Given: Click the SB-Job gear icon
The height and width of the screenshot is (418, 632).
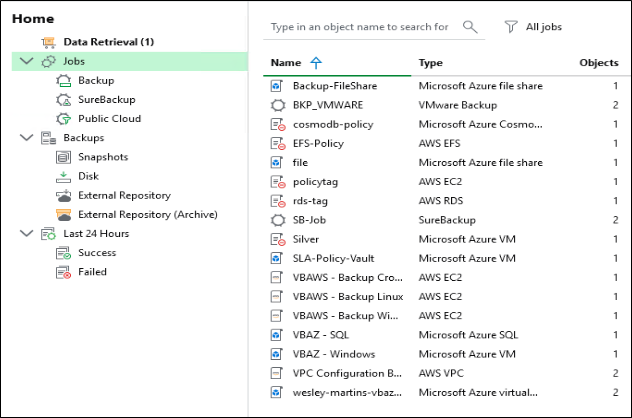Looking at the screenshot, I should 278,220.
